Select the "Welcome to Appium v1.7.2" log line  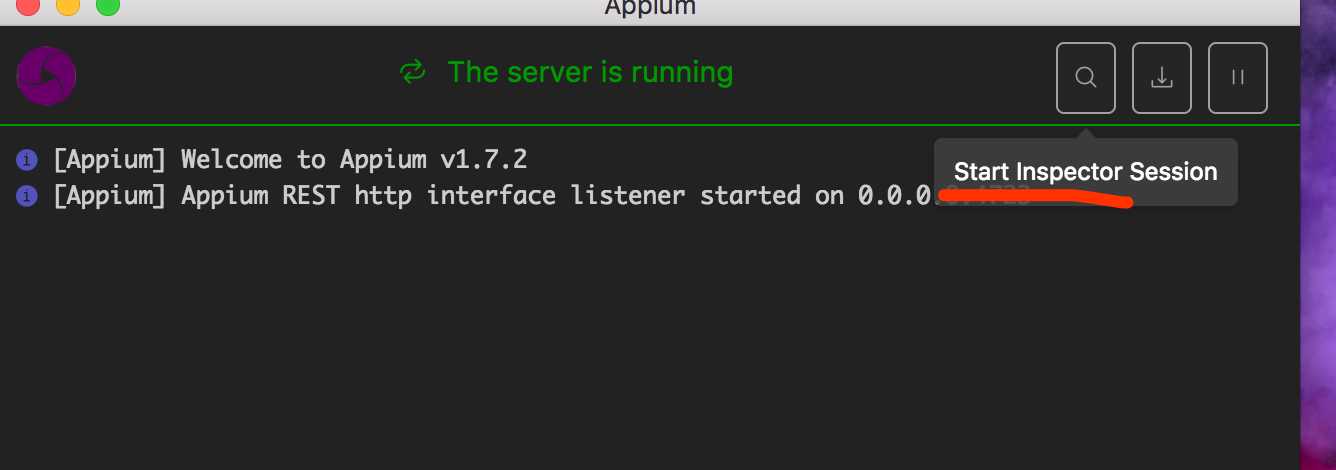(x=290, y=160)
